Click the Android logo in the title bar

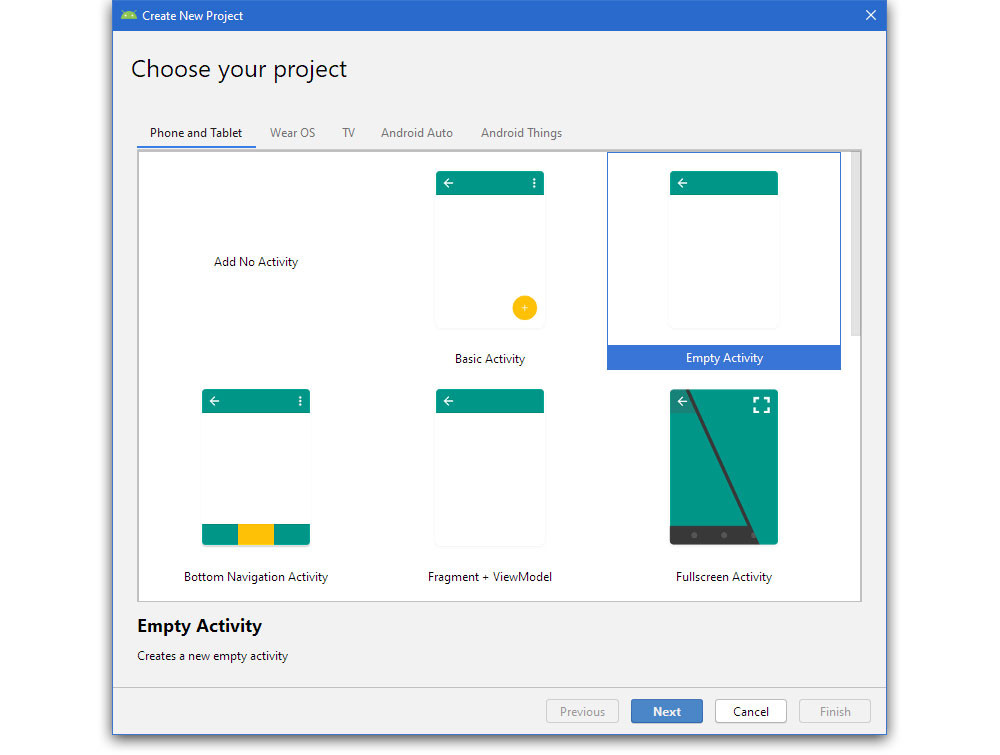coord(128,15)
